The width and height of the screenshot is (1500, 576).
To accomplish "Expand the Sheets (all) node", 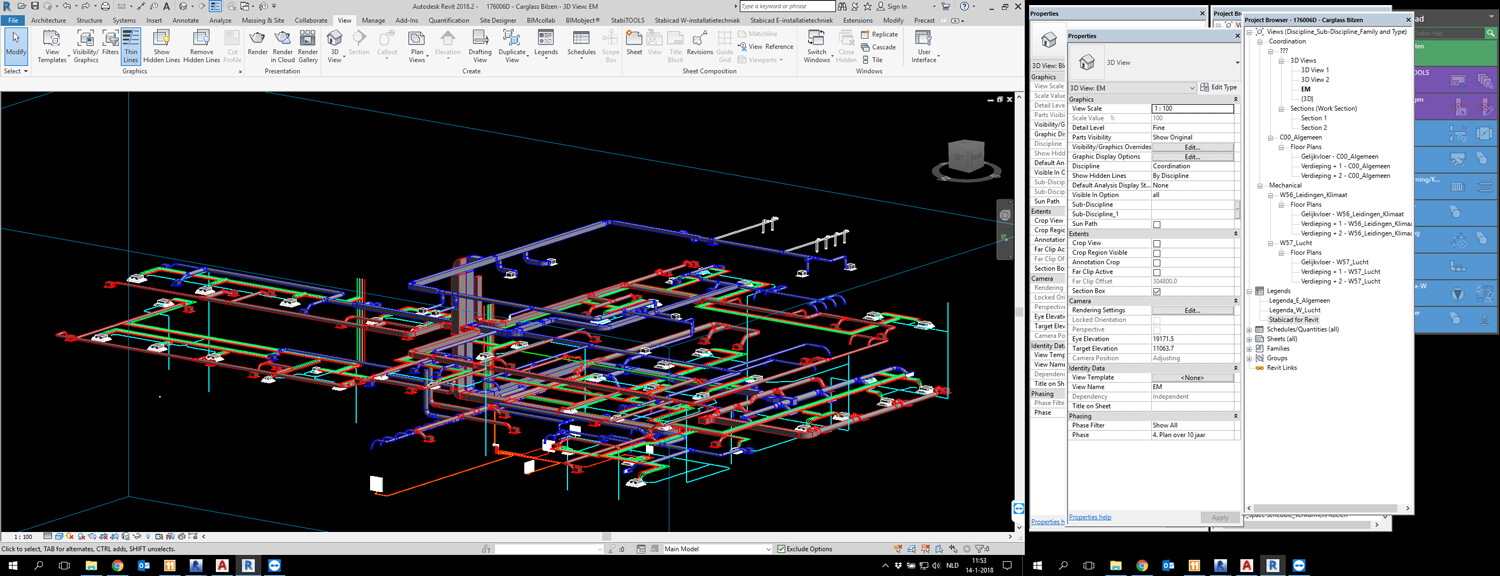I will [x=1249, y=339].
